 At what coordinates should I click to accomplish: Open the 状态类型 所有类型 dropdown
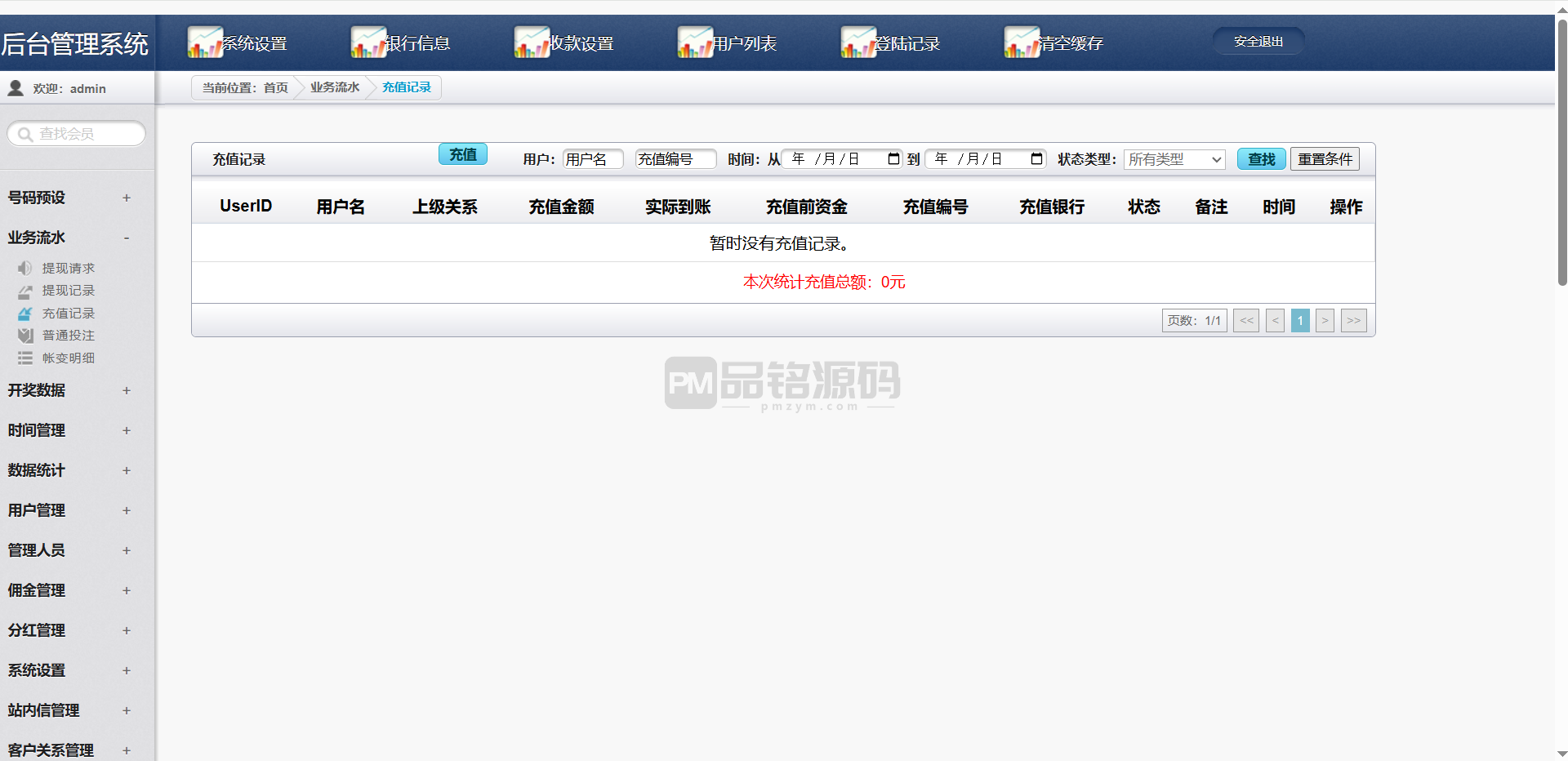(1174, 159)
